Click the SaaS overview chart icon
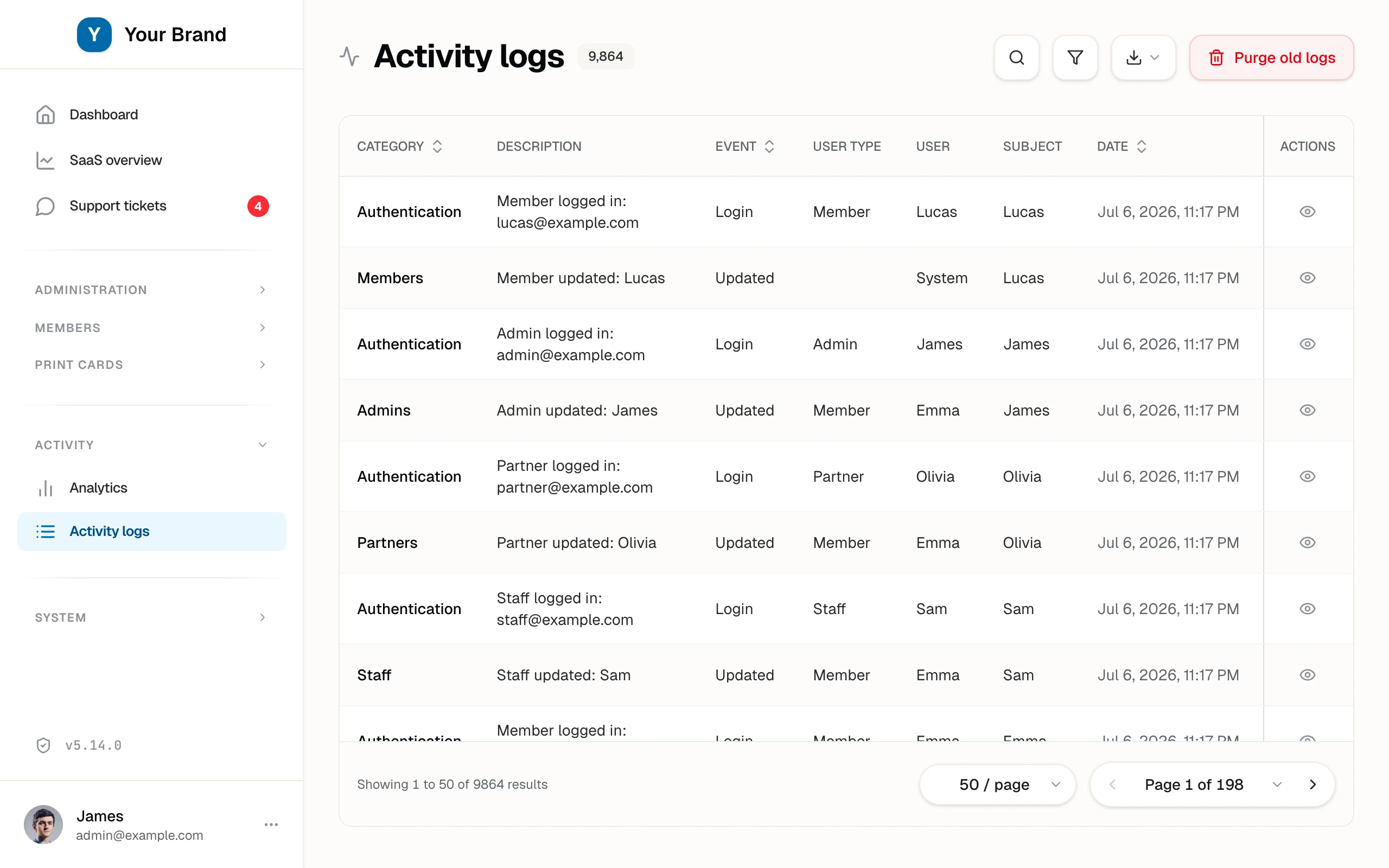The width and height of the screenshot is (1389, 868). pyautogui.click(x=46, y=160)
